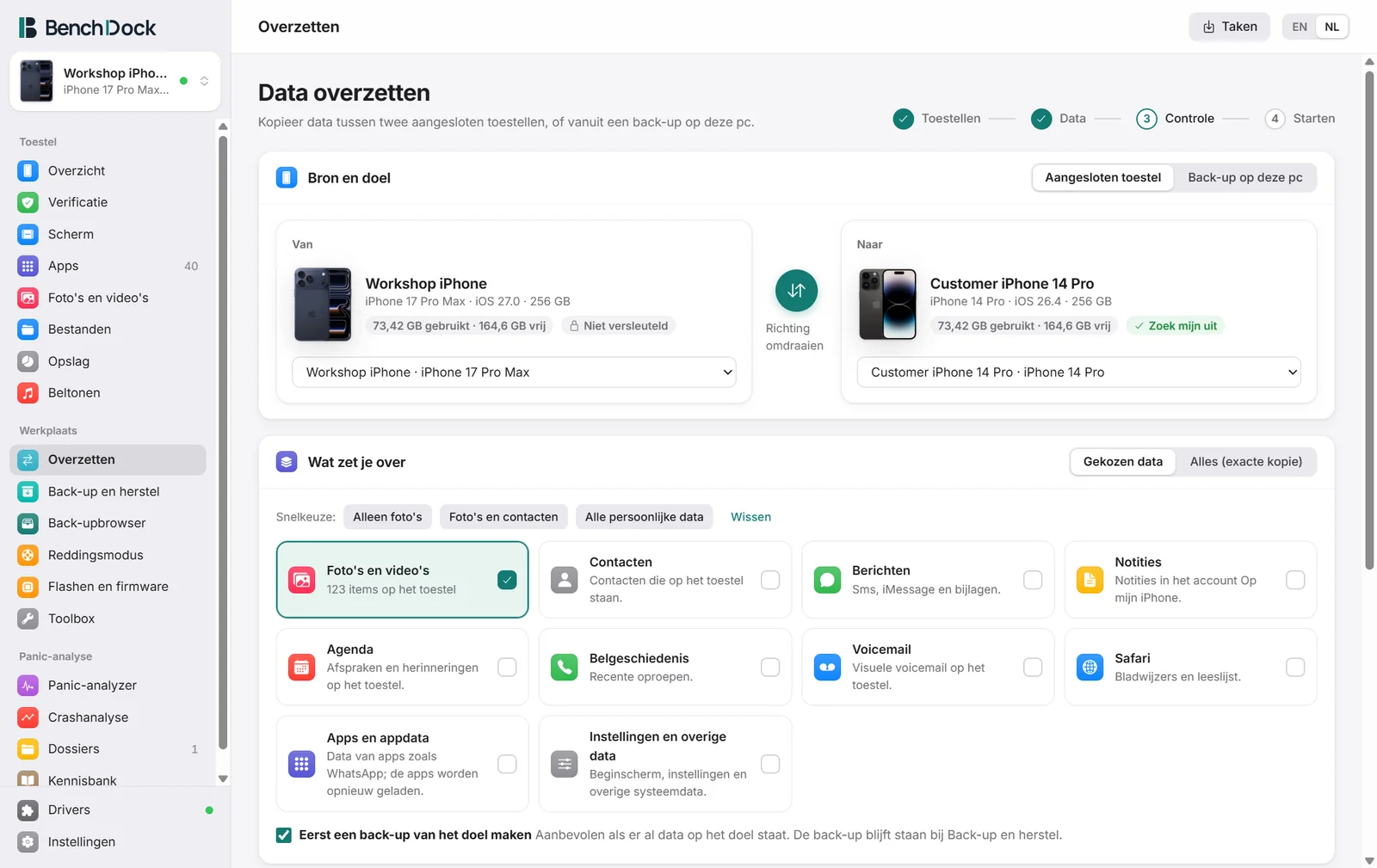This screenshot has width=1377, height=868.
Task: Click the Workshop iPhone source thumbnail
Action: coord(323,305)
